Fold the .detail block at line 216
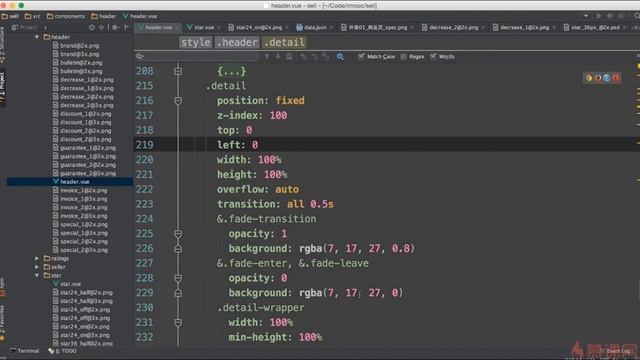This screenshot has height=360, width=640. click(178, 100)
